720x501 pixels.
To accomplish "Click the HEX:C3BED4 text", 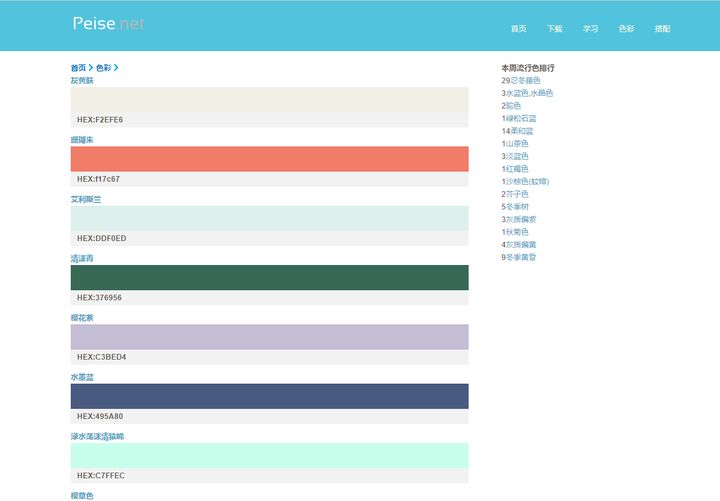I will click(x=101, y=357).
